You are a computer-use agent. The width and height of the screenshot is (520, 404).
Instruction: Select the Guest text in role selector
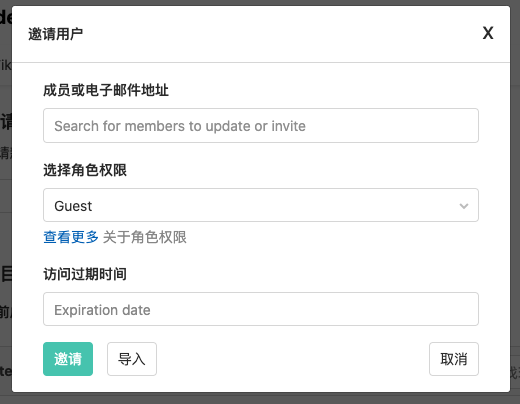[x=73, y=206]
